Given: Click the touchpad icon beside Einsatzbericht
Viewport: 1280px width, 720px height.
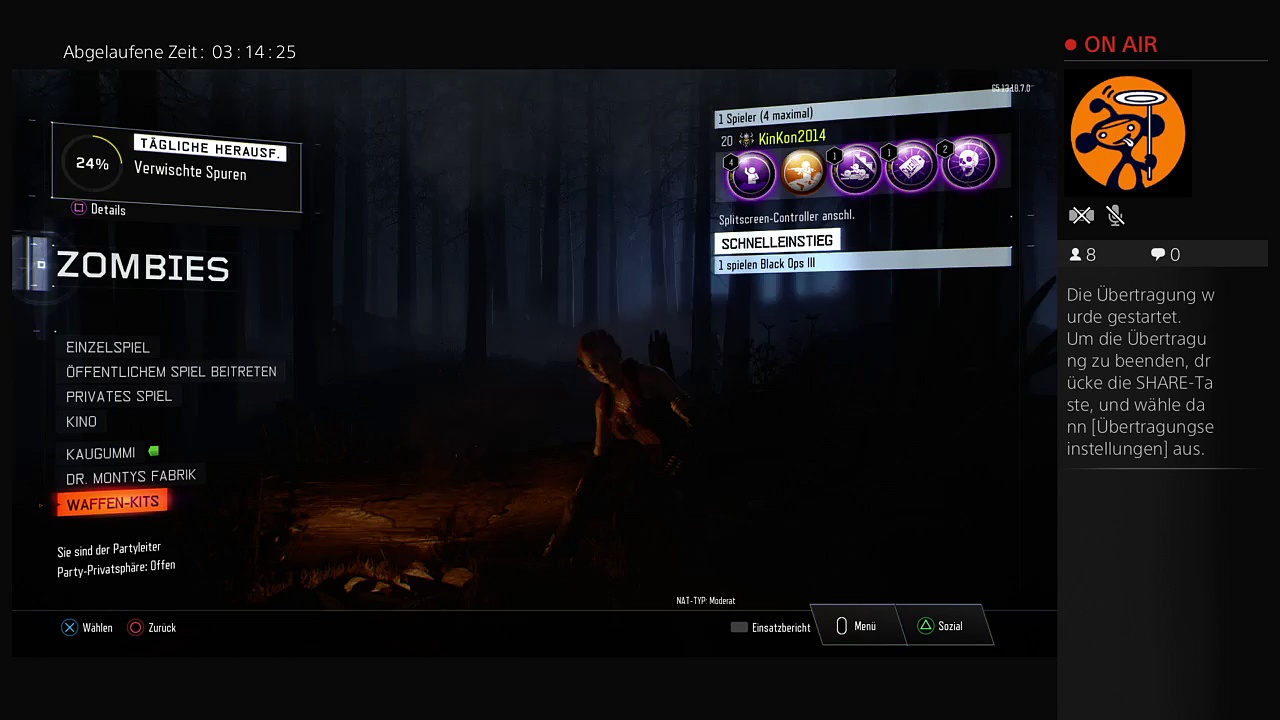Looking at the screenshot, I should (739, 627).
